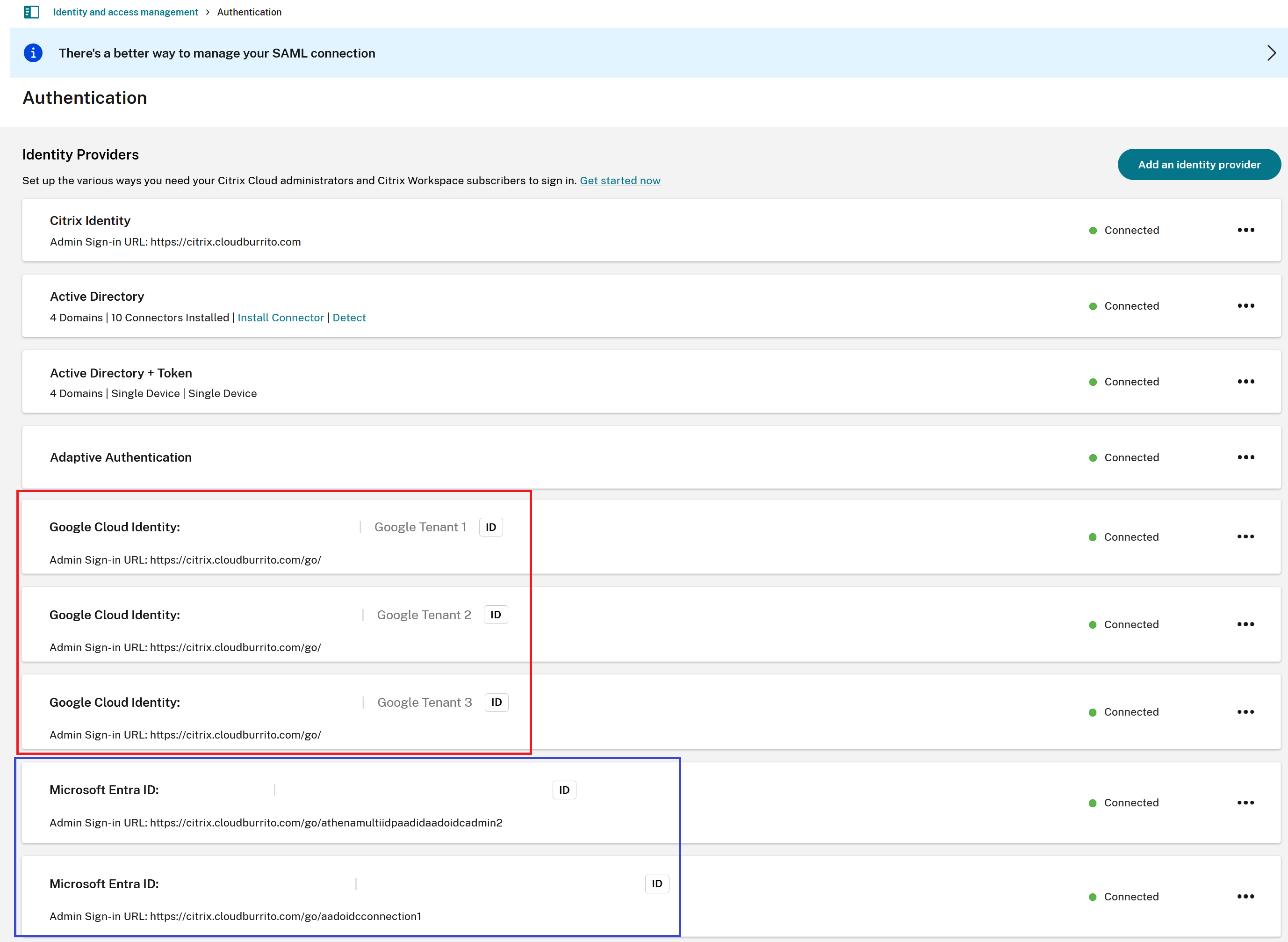Select the Active Directory + Token title

121,373
